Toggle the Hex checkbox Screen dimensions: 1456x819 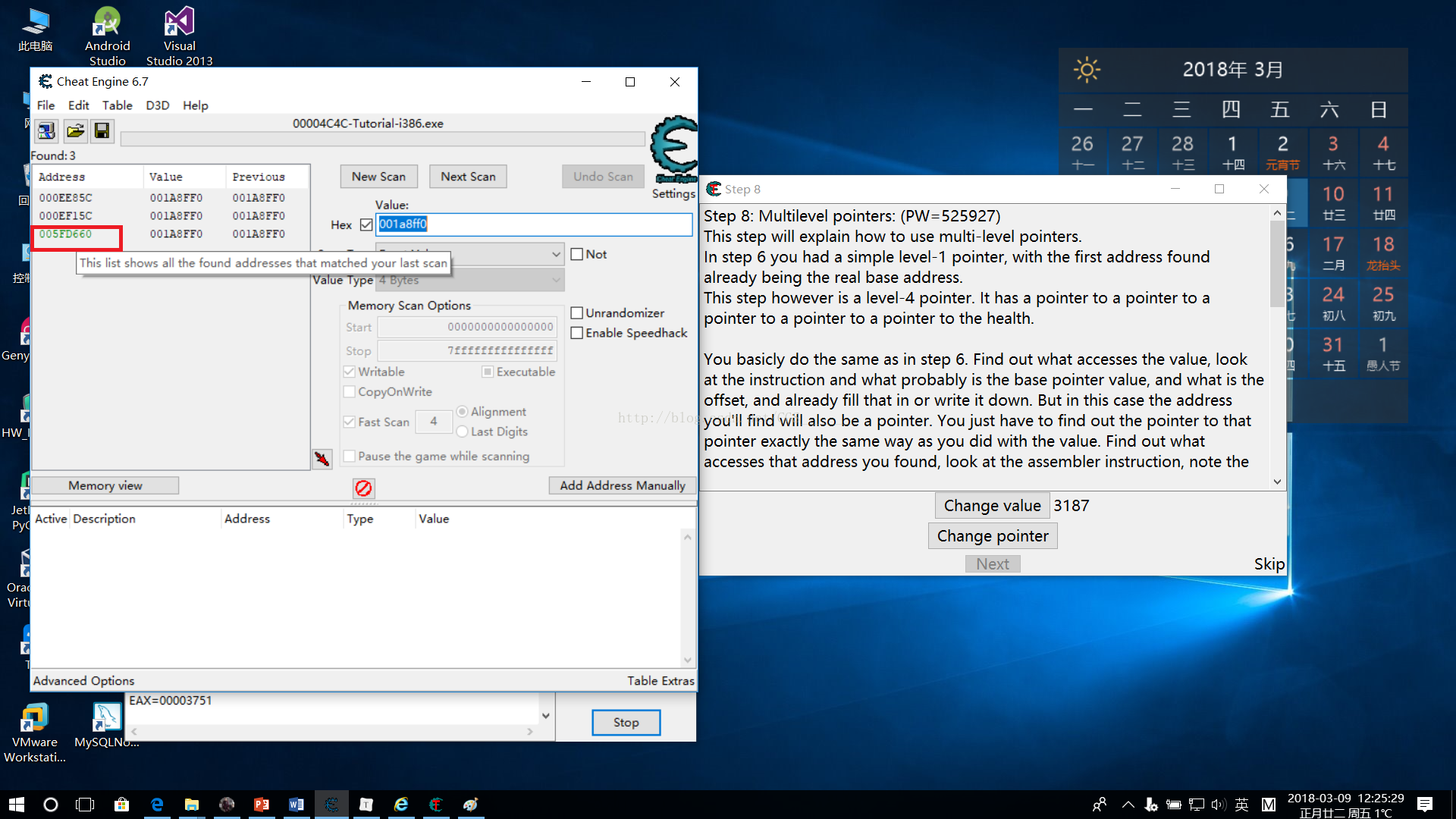pyautogui.click(x=366, y=224)
